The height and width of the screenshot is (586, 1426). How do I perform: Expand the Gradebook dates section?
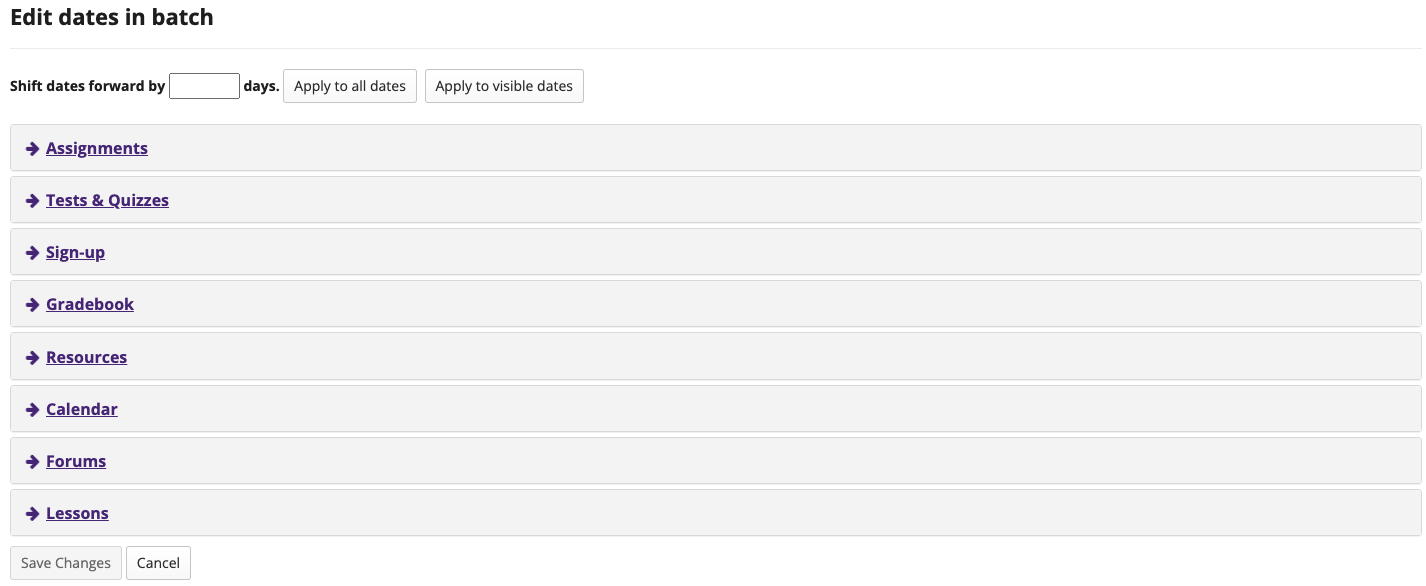90,304
